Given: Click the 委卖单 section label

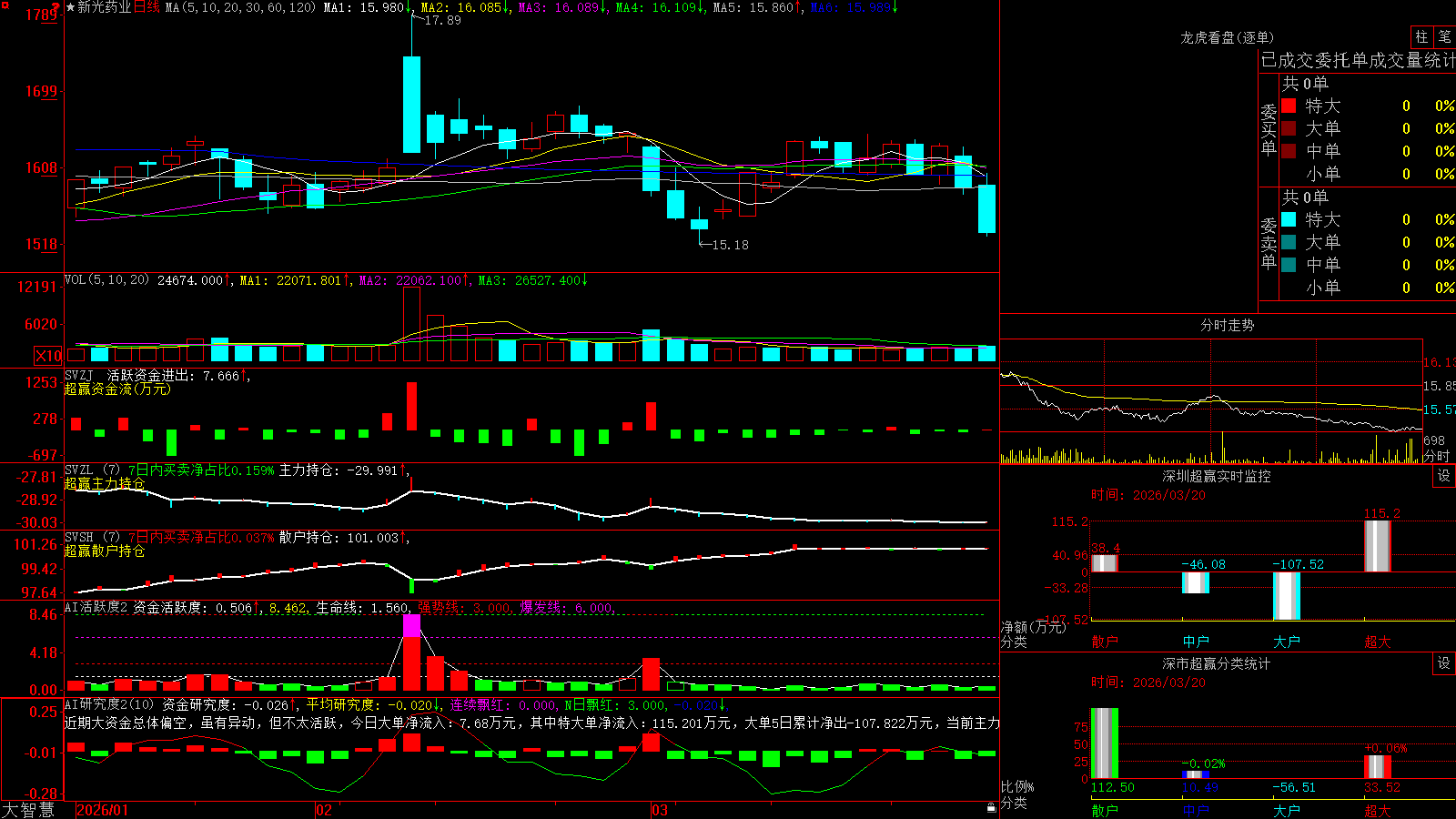Looking at the screenshot, I should [1269, 243].
